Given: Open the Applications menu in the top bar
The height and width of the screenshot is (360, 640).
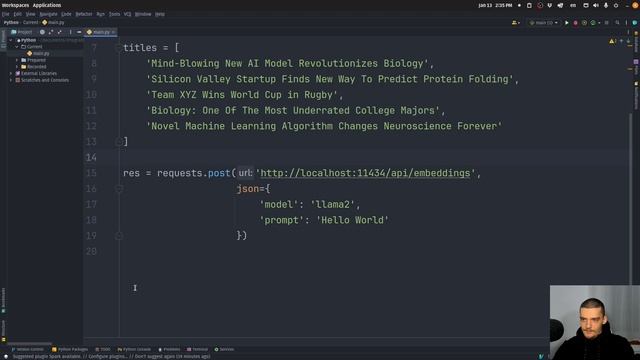Looking at the screenshot, I should pyautogui.click(x=47, y=5).
